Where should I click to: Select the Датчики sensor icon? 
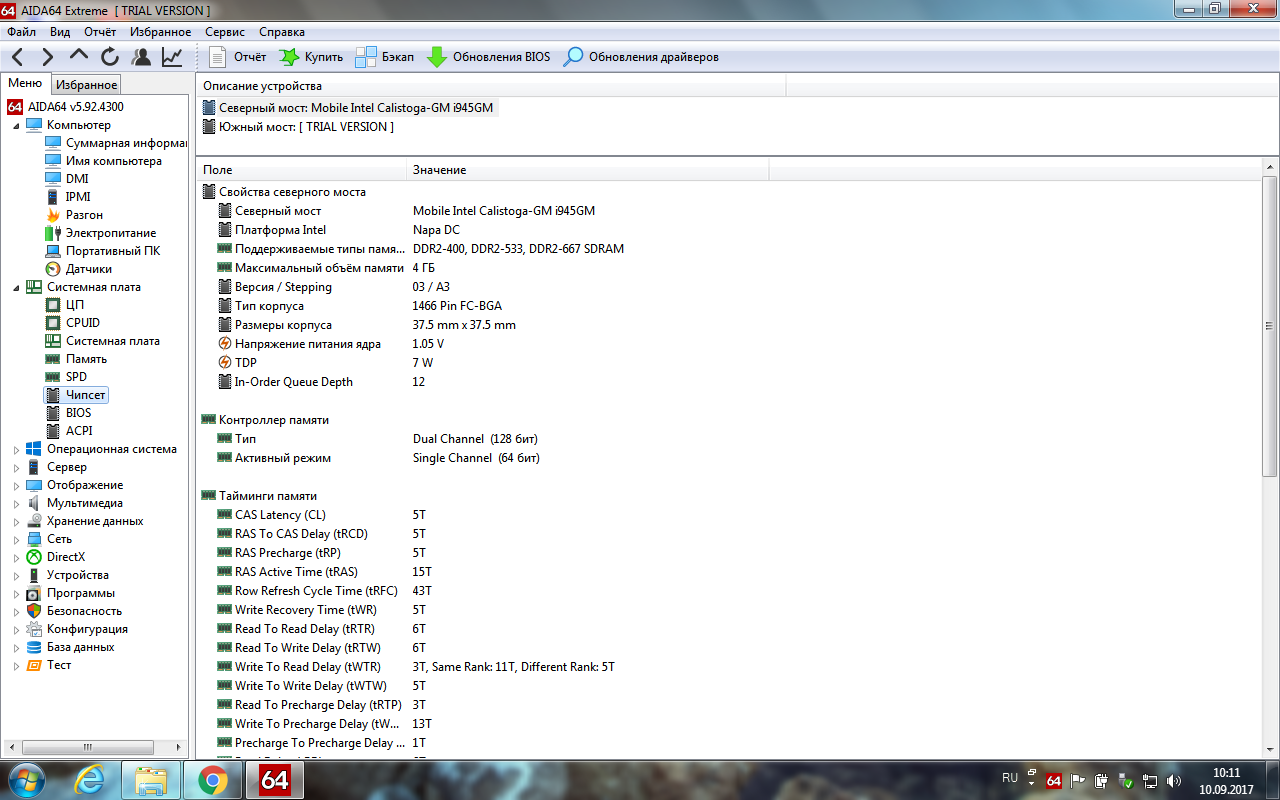[x=53, y=269]
